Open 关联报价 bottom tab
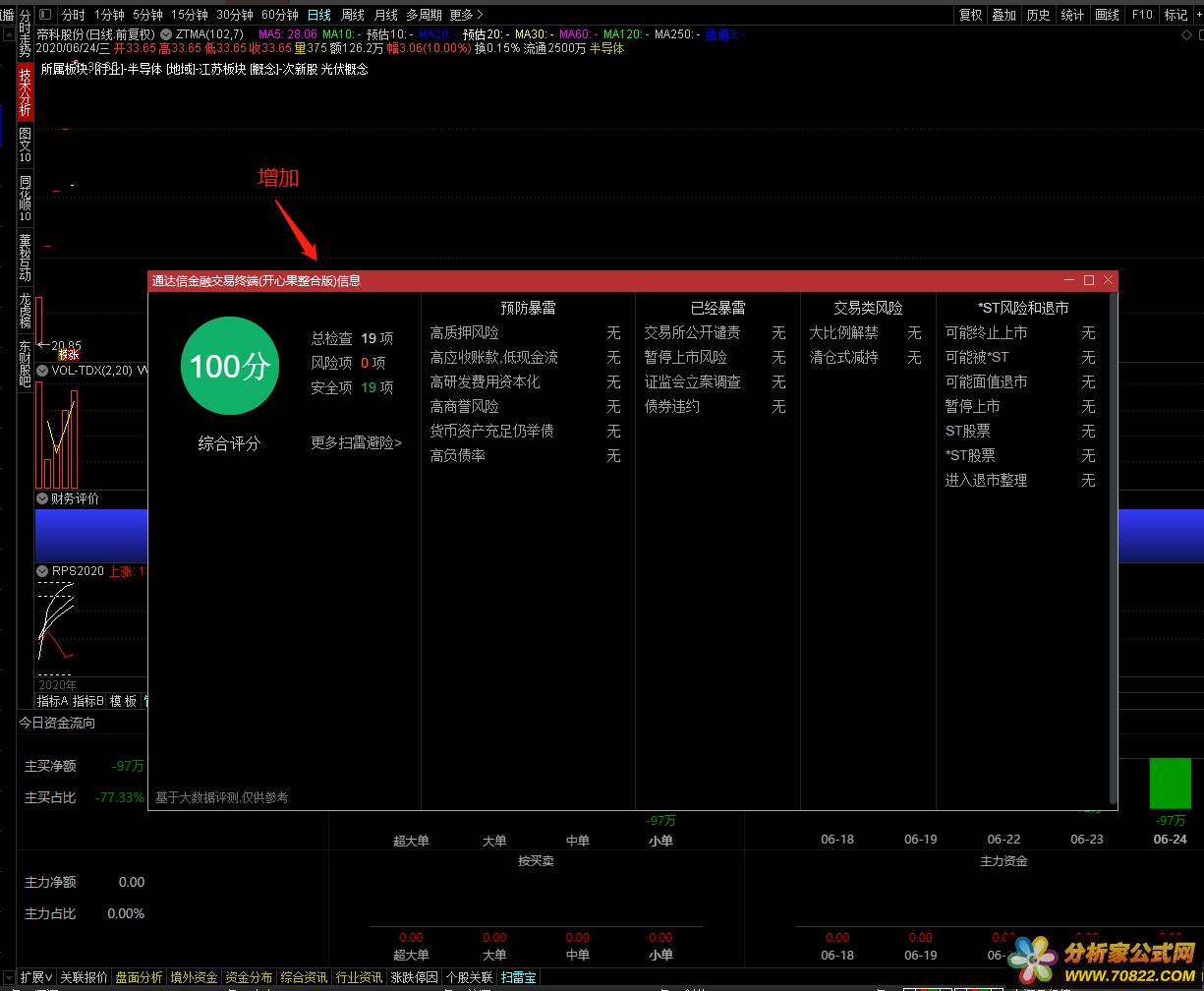The image size is (1204, 991). click(84, 977)
